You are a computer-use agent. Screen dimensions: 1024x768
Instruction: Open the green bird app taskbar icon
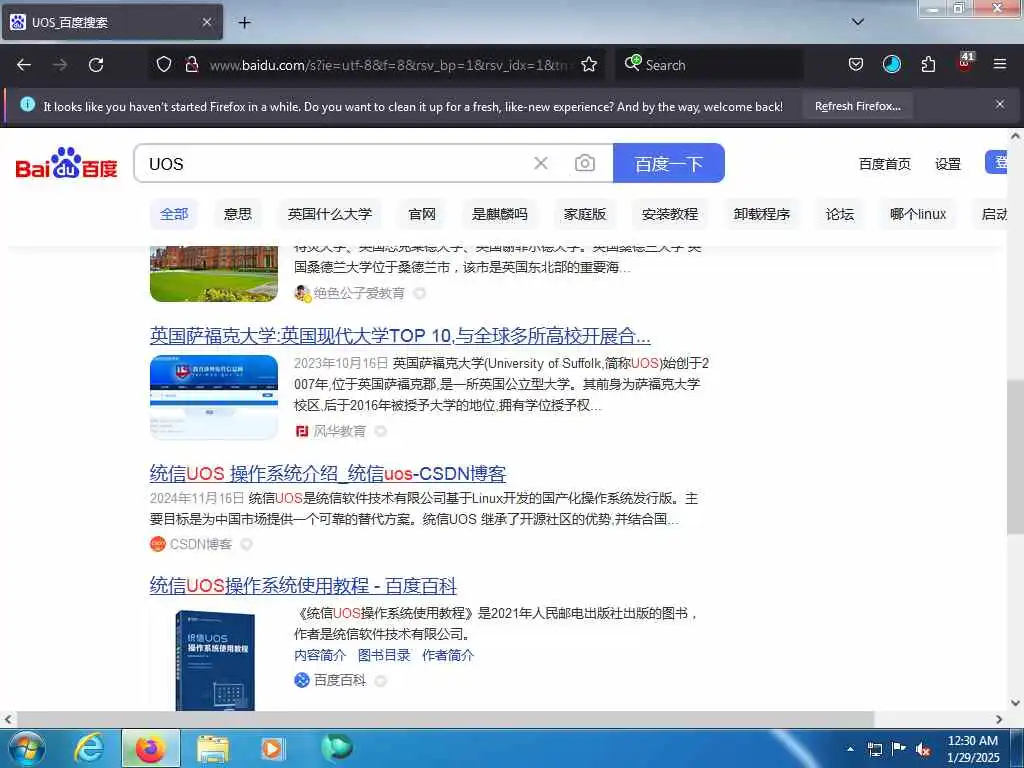(x=337, y=747)
